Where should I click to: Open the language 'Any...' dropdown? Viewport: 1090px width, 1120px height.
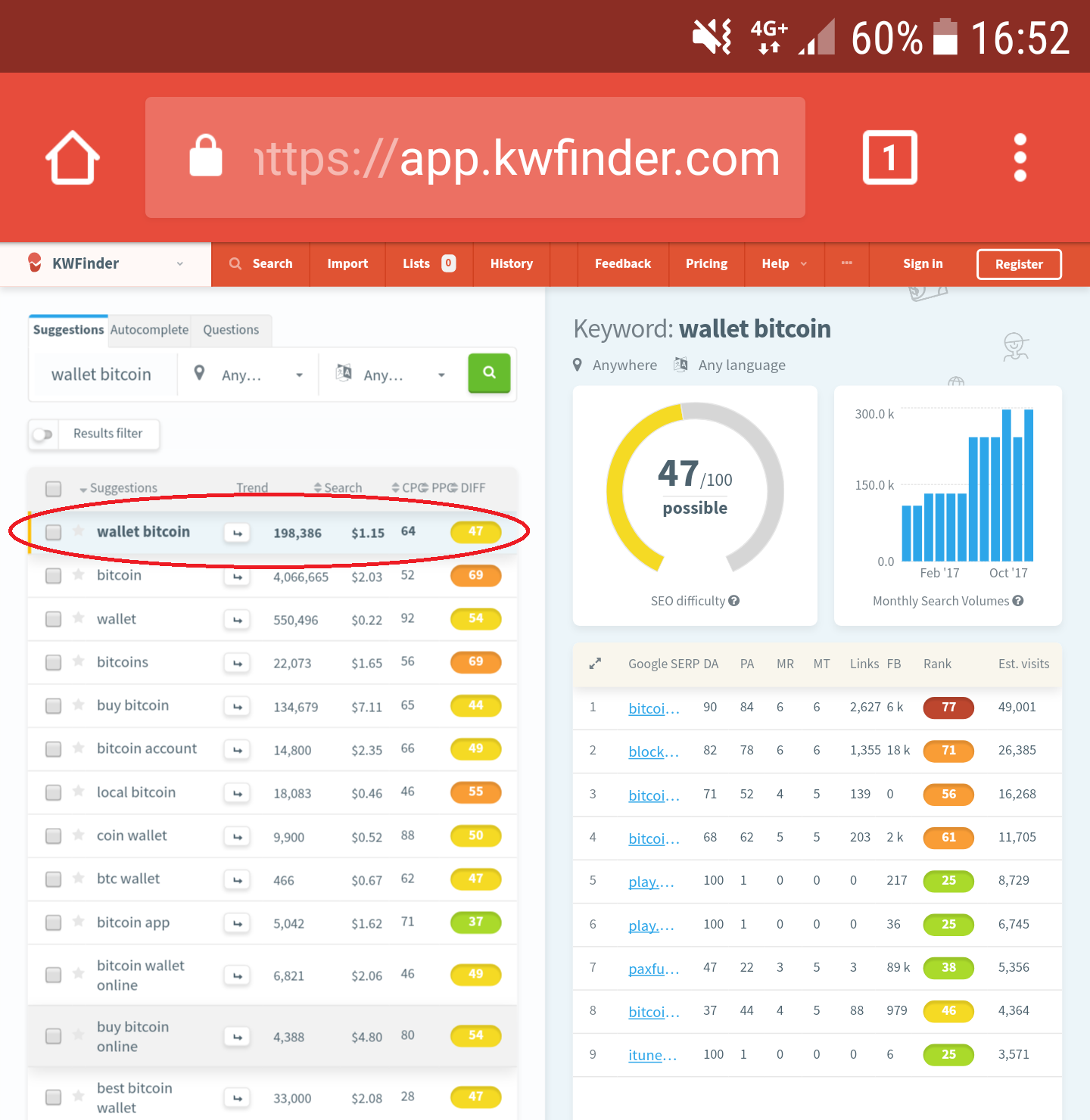pos(389,375)
